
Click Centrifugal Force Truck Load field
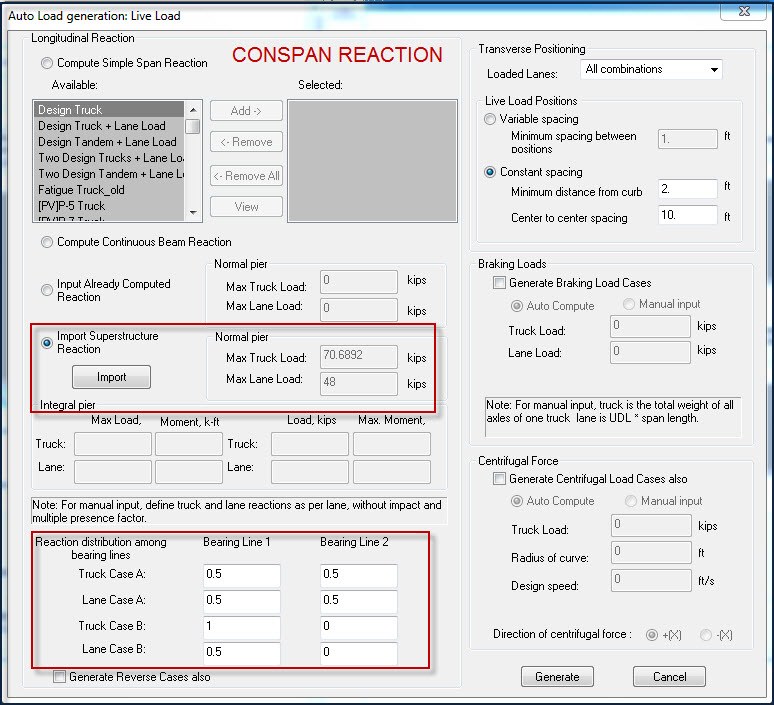point(651,525)
